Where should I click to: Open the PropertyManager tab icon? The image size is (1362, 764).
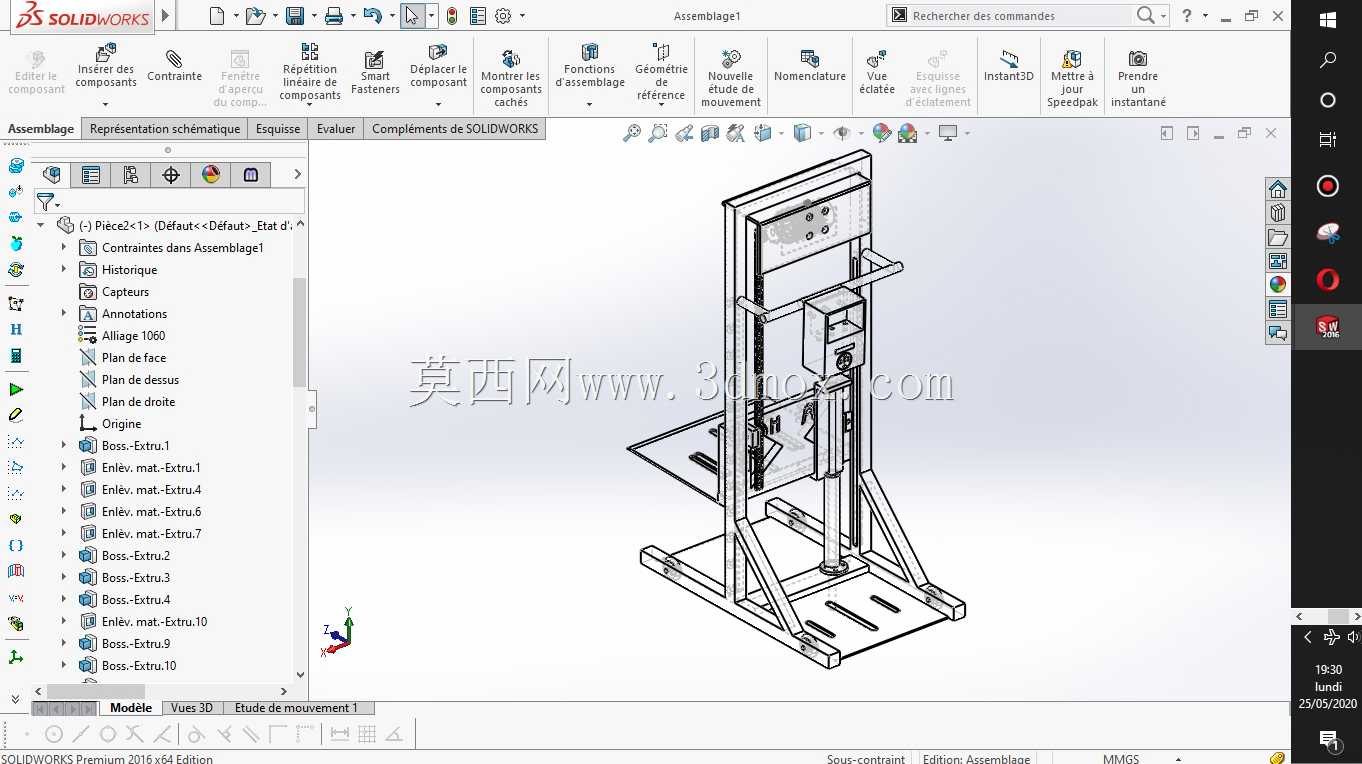[91, 175]
